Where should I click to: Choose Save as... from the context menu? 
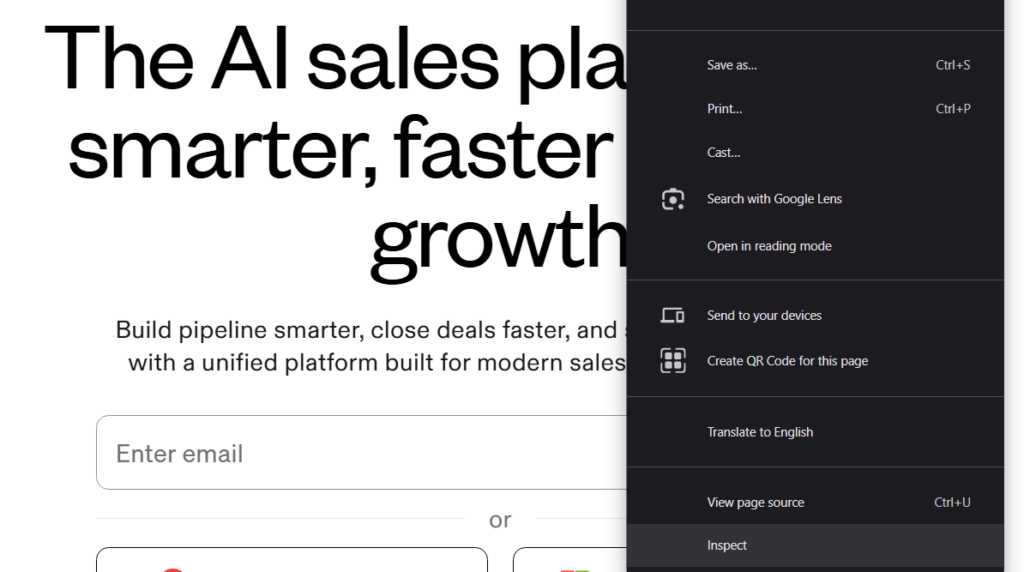[732, 65]
